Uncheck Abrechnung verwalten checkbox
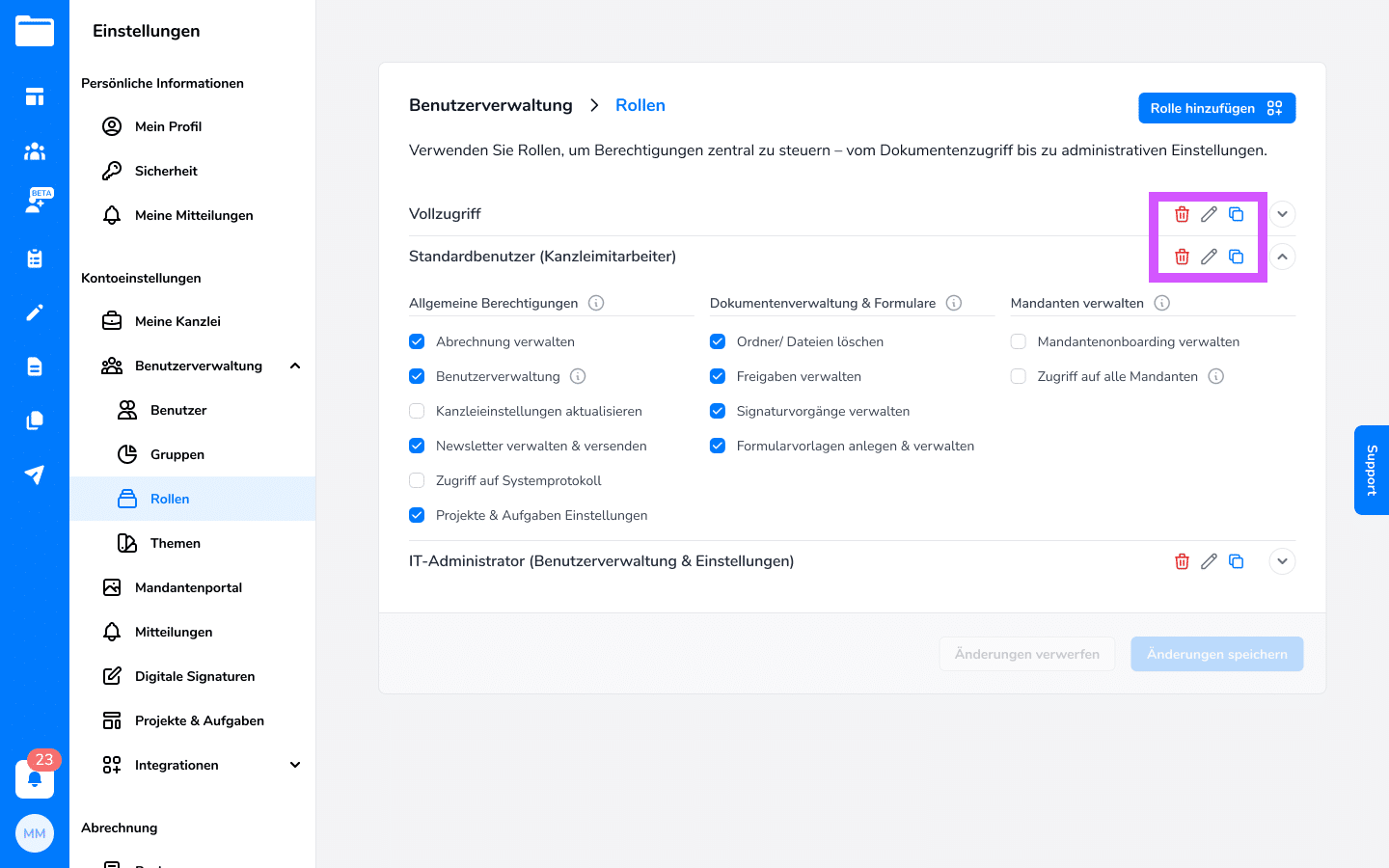This screenshot has height=868, width=1389. 417,341
